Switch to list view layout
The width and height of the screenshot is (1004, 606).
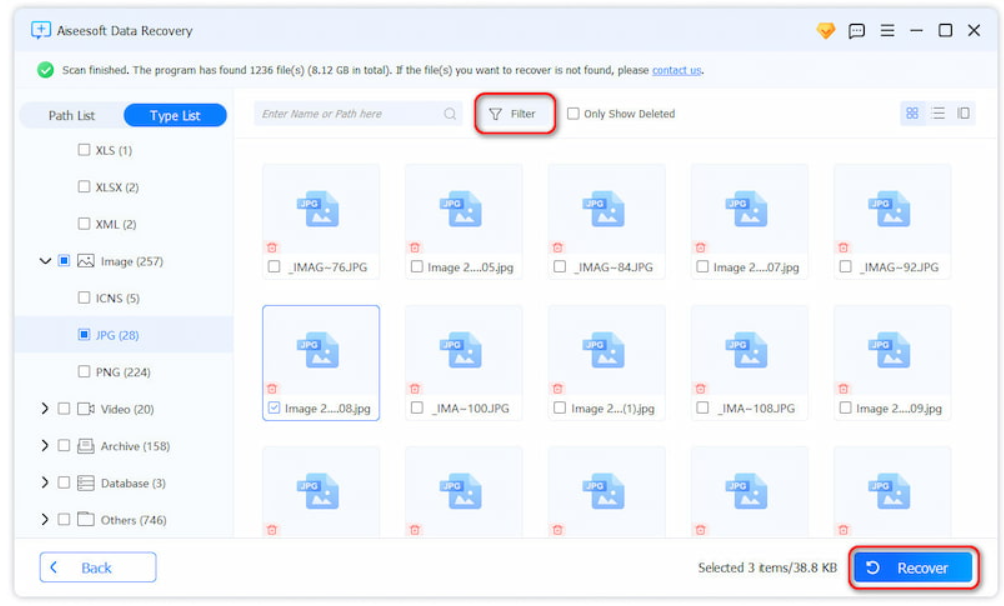[x=937, y=113]
